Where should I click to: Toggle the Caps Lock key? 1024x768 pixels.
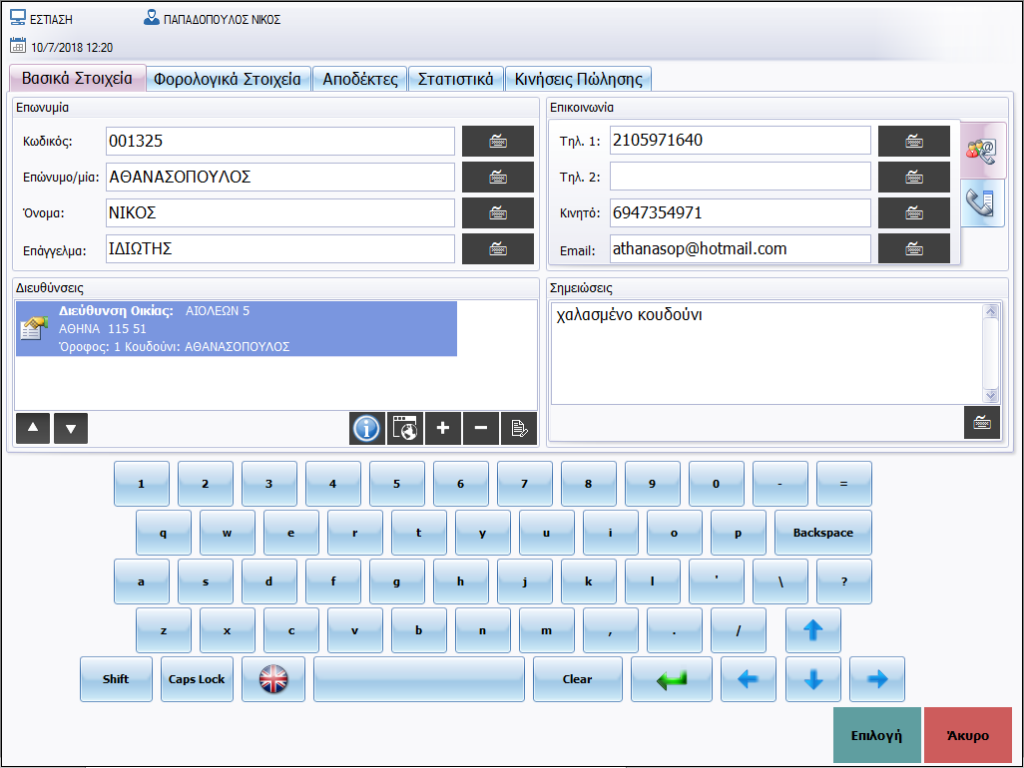[x=197, y=679]
